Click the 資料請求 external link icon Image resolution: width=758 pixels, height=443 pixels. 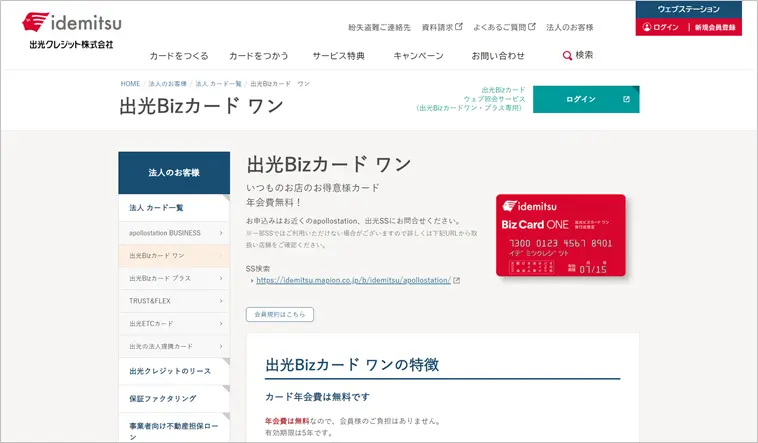coord(459,27)
